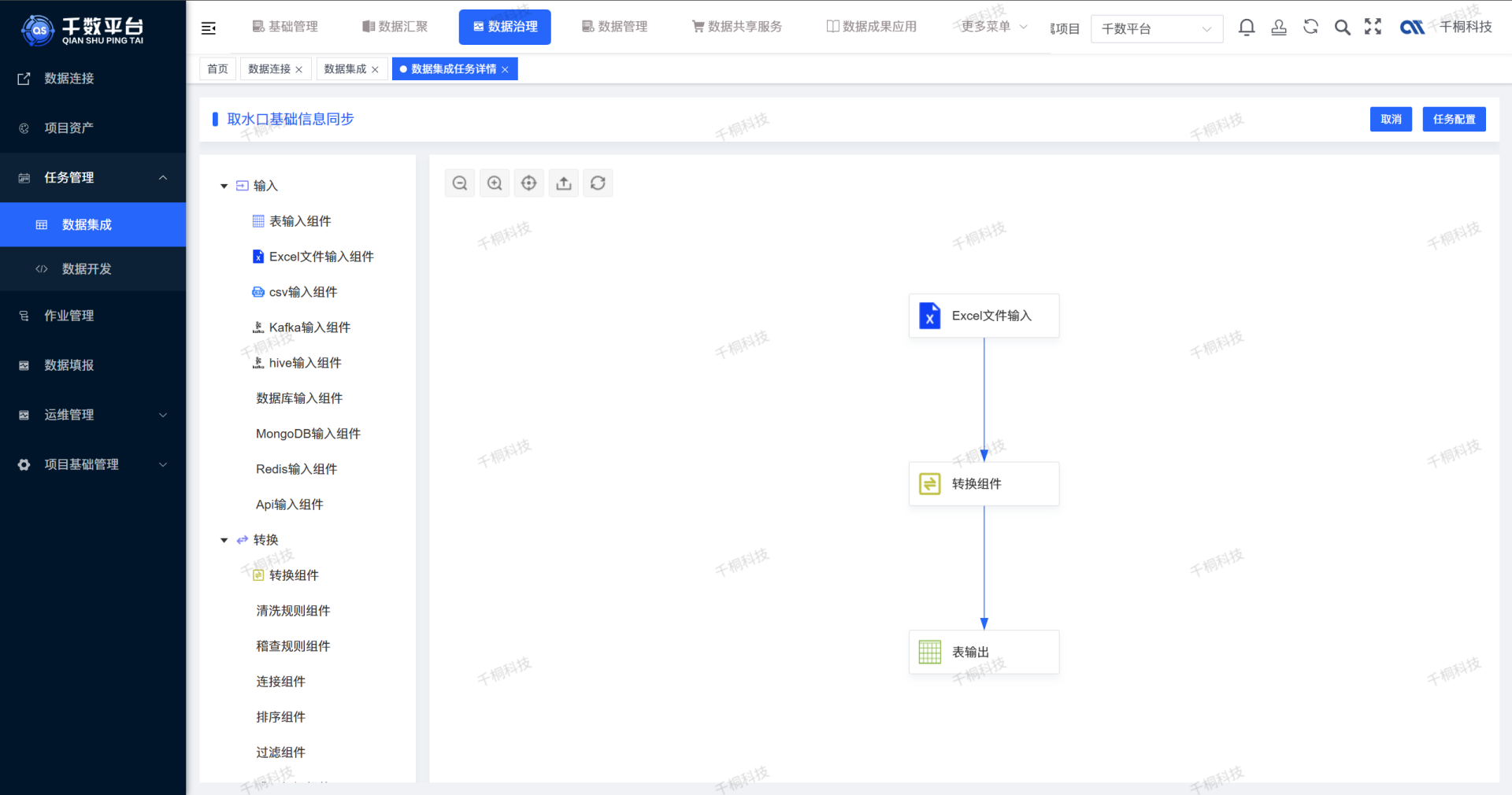Expand the 运维管理 sidebar group

[93, 415]
